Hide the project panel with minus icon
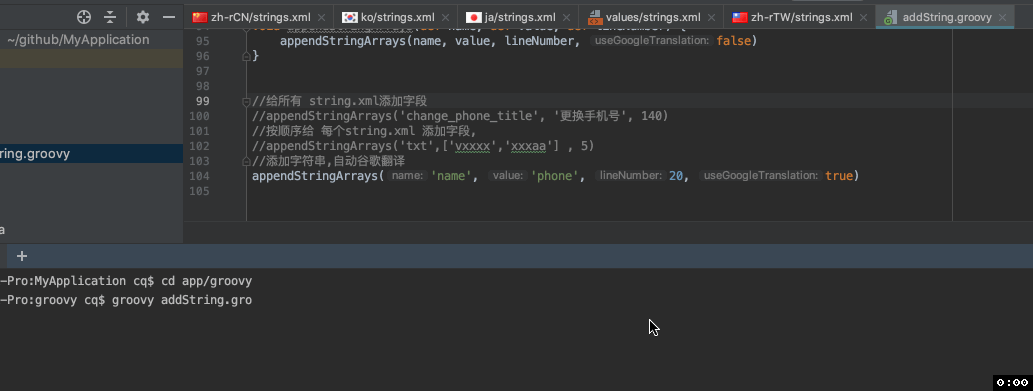Image resolution: width=1033 pixels, height=391 pixels. [x=169, y=17]
